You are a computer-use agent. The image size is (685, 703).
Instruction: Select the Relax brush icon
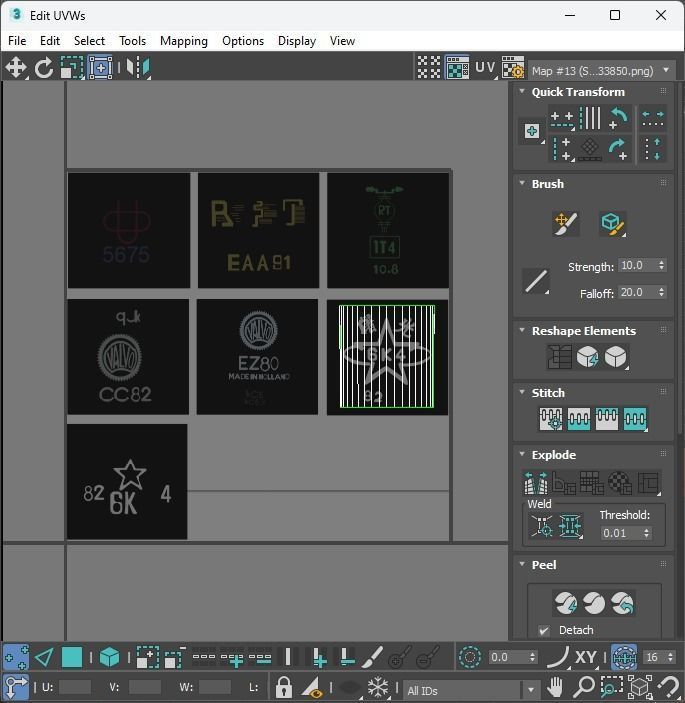613,224
